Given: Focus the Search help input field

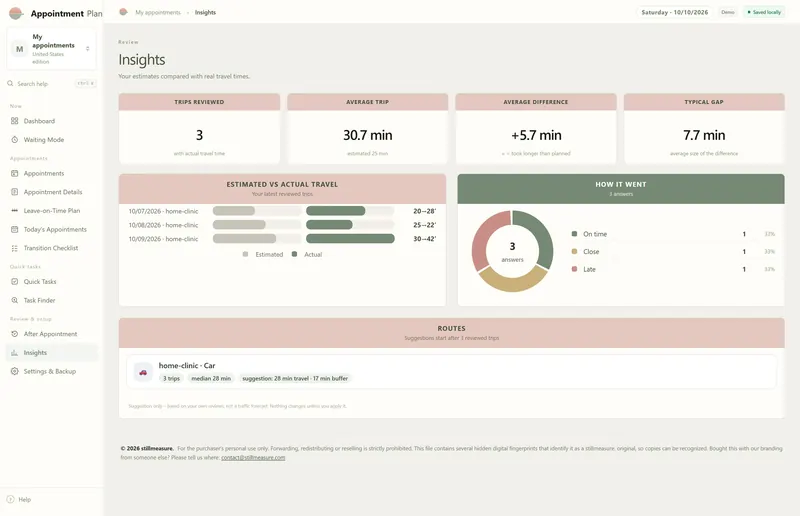Looking at the screenshot, I should click(x=51, y=83).
